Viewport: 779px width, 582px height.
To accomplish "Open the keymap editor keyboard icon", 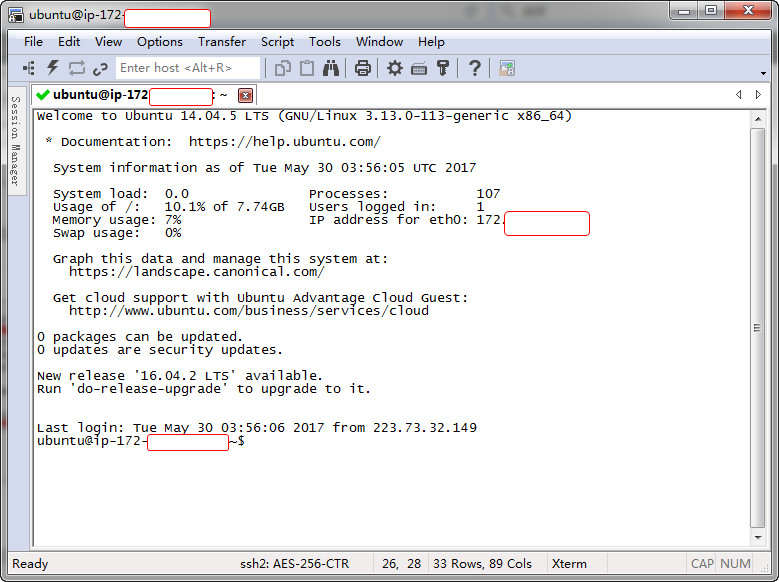I will point(419,68).
